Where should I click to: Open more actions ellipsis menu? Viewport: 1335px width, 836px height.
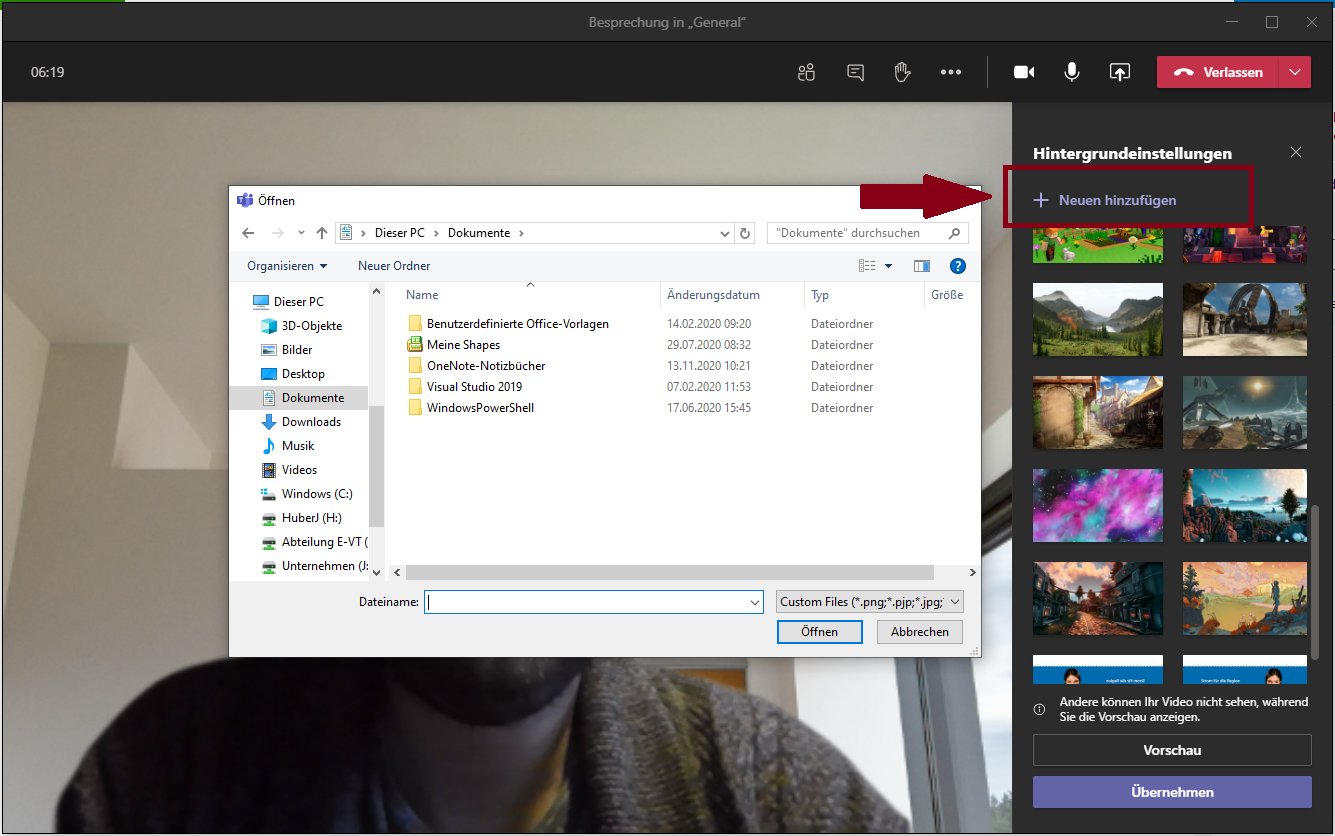tap(950, 72)
